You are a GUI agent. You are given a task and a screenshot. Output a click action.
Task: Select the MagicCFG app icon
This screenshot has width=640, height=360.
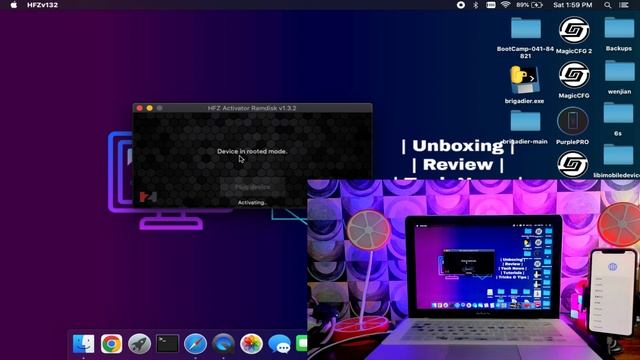[574, 75]
